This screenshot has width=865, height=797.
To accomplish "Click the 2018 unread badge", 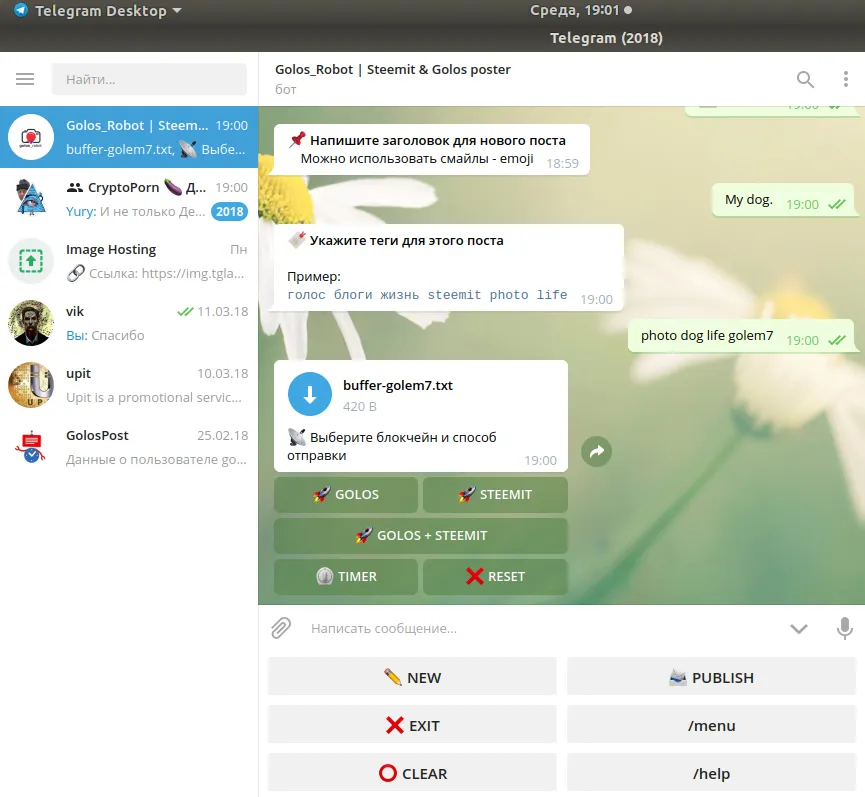I will 229,212.
